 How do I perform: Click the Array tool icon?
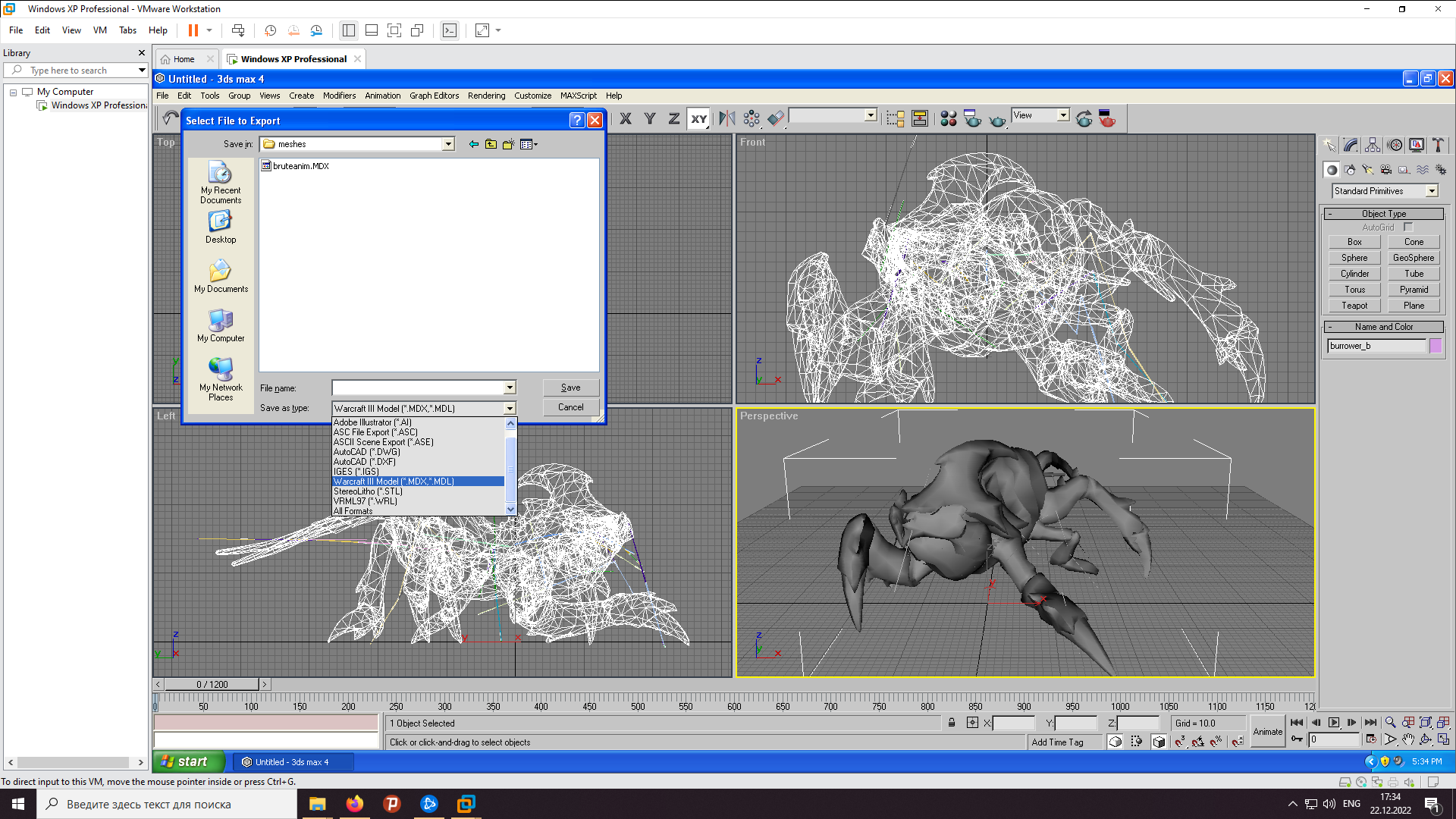751,118
